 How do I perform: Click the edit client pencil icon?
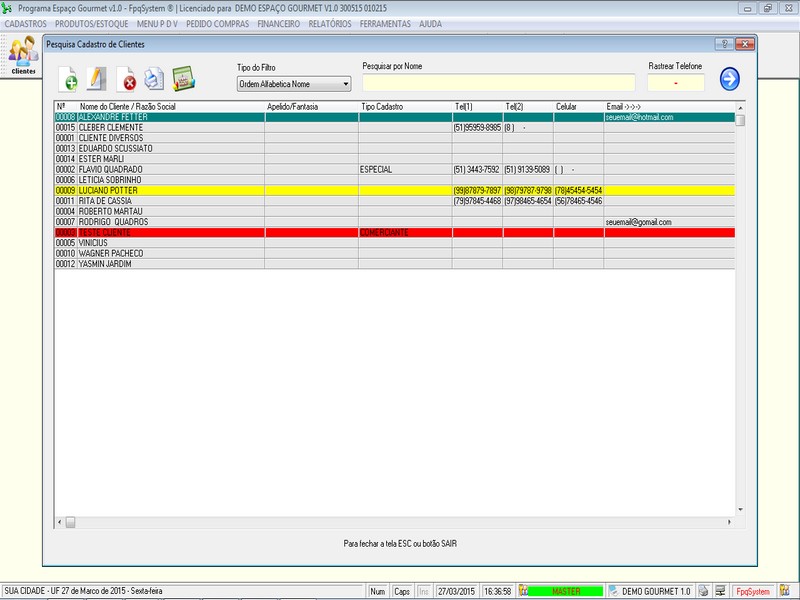[96, 78]
